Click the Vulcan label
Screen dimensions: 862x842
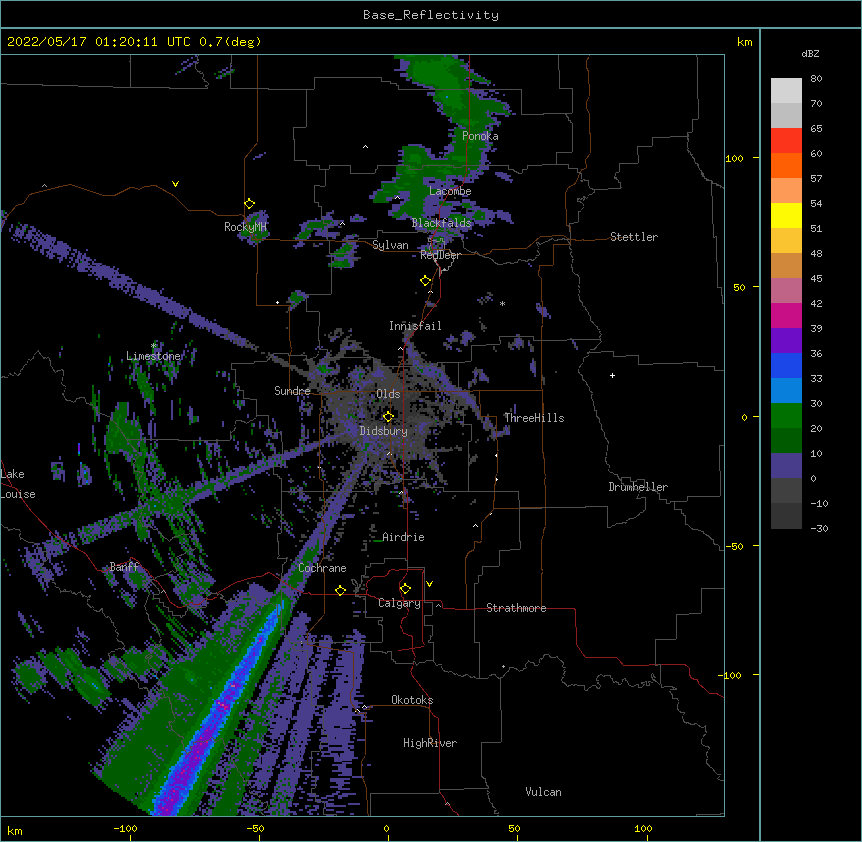(543, 792)
